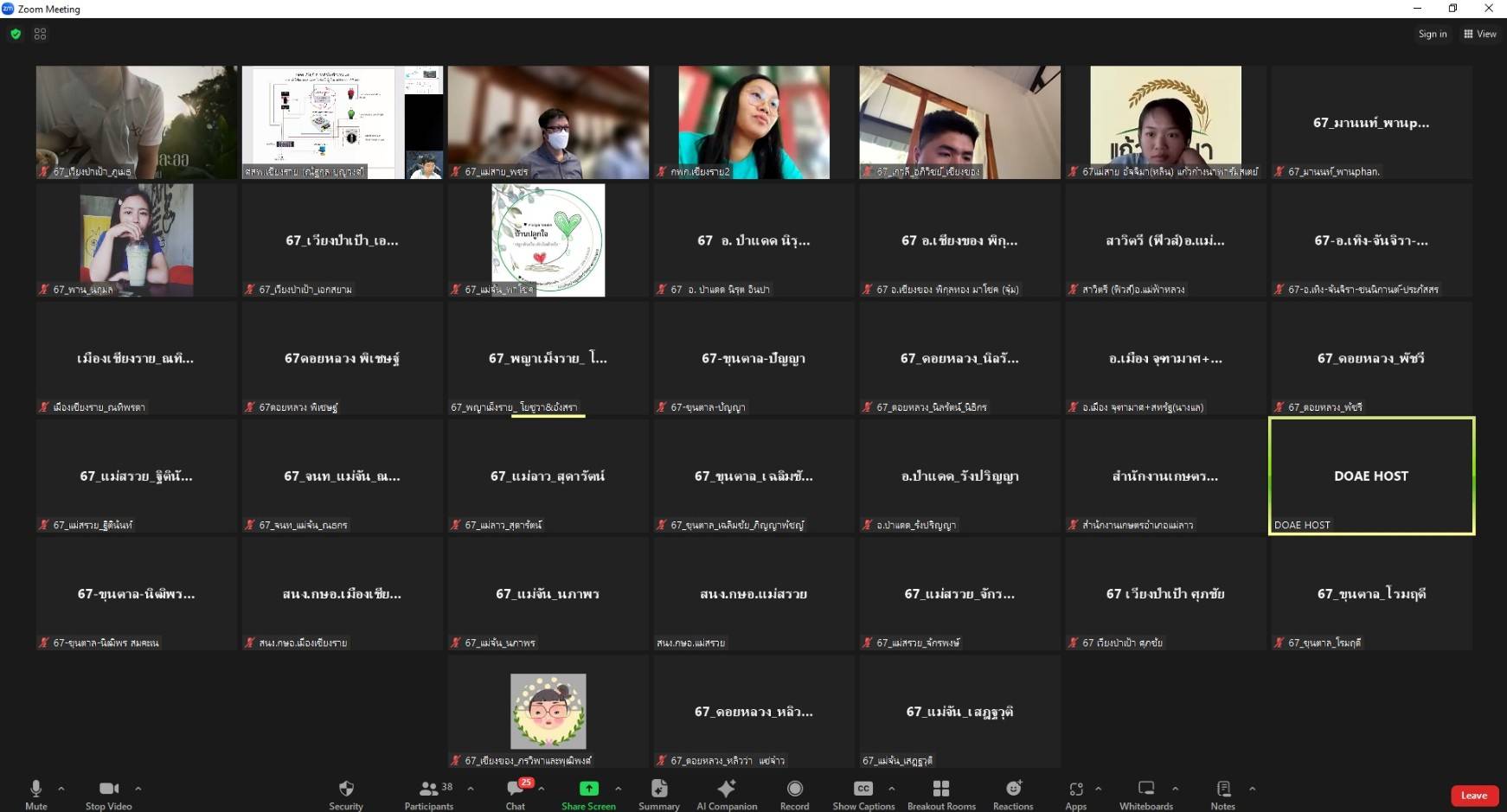Screen dimensions: 1507x812
Task: Mute the microphone
Action: [x=35, y=793]
